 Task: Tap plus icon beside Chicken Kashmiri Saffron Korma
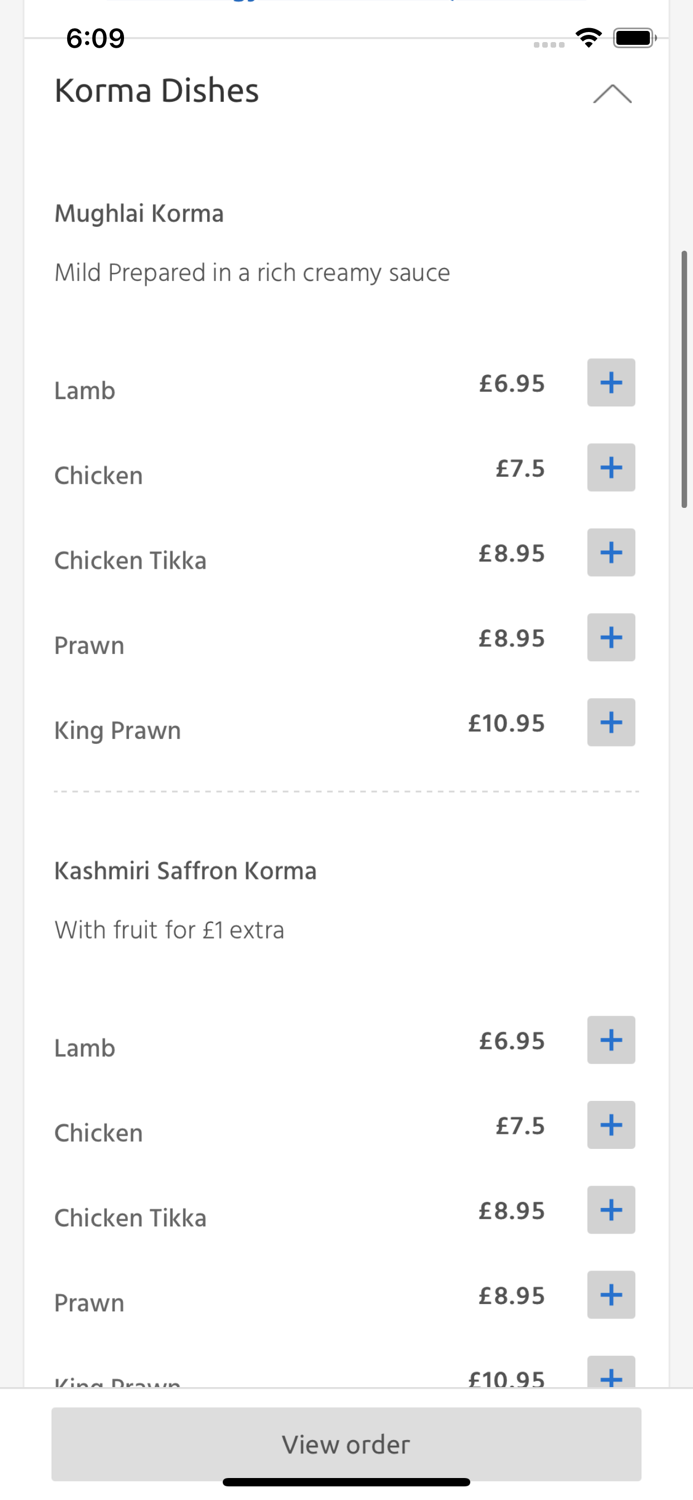611,1125
